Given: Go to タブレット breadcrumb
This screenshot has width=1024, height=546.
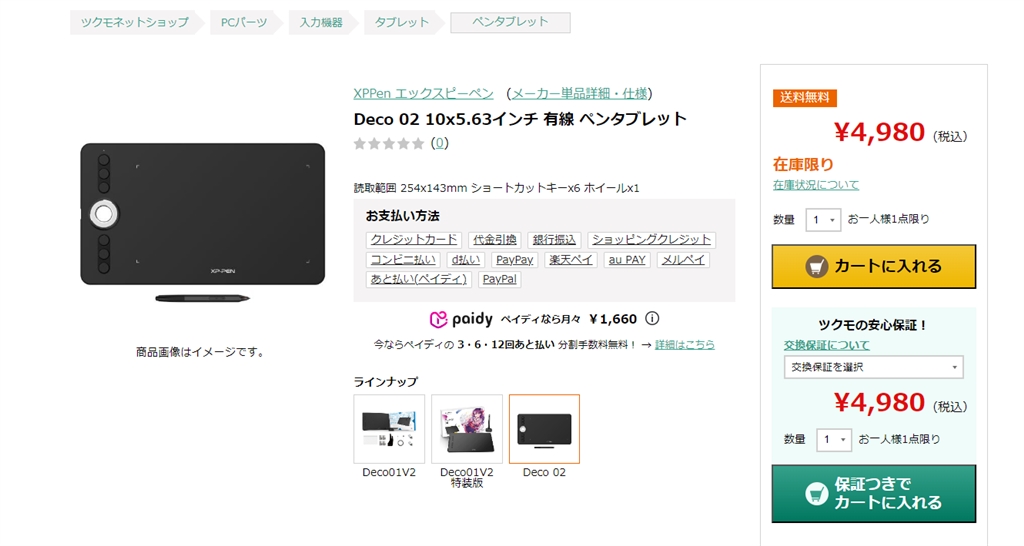Looking at the screenshot, I should pyautogui.click(x=402, y=22).
